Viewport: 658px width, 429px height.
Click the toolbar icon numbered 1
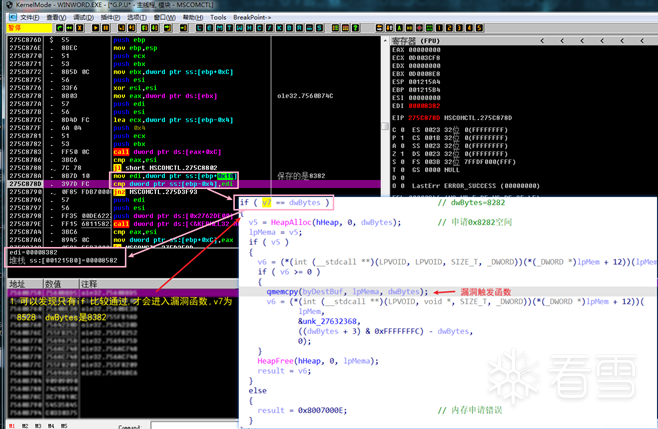click(439, 28)
